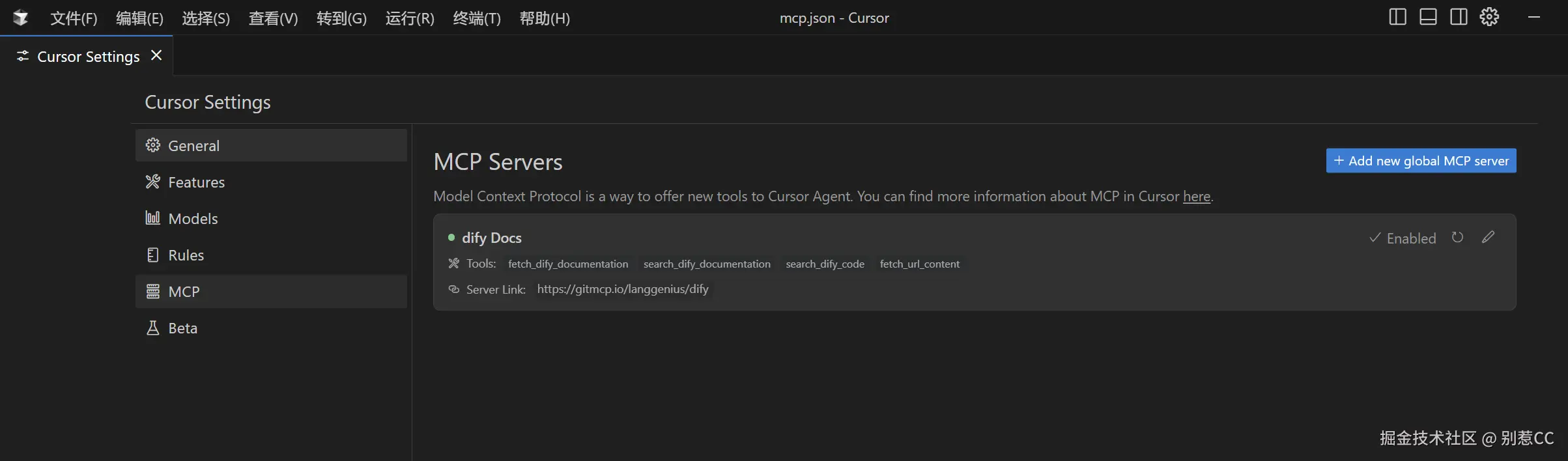
Task: Open 运行(R) menu
Action: click(x=410, y=18)
